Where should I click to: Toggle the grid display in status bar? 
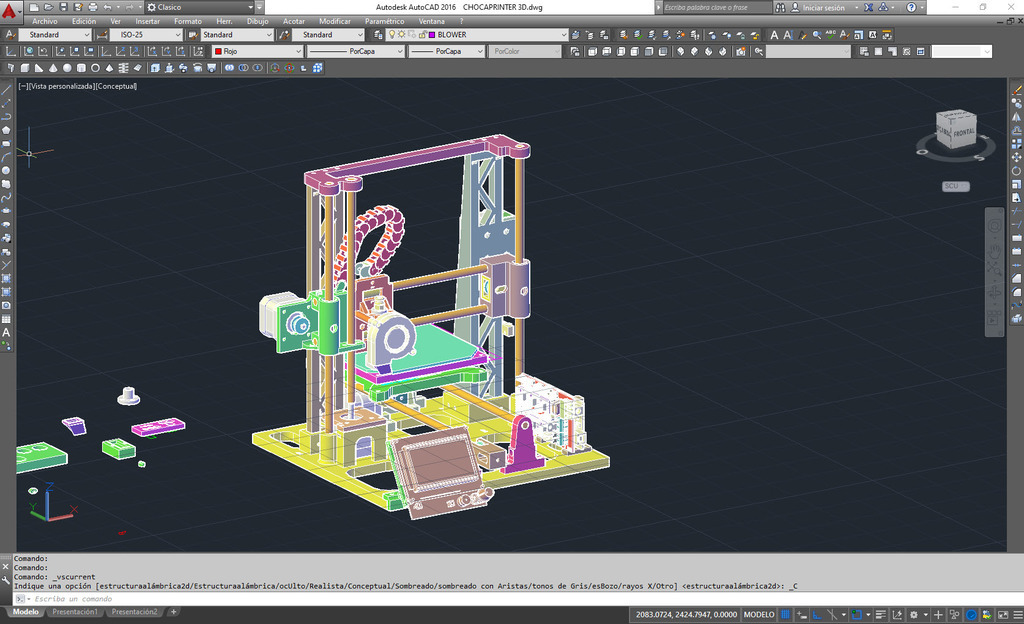point(786,614)
